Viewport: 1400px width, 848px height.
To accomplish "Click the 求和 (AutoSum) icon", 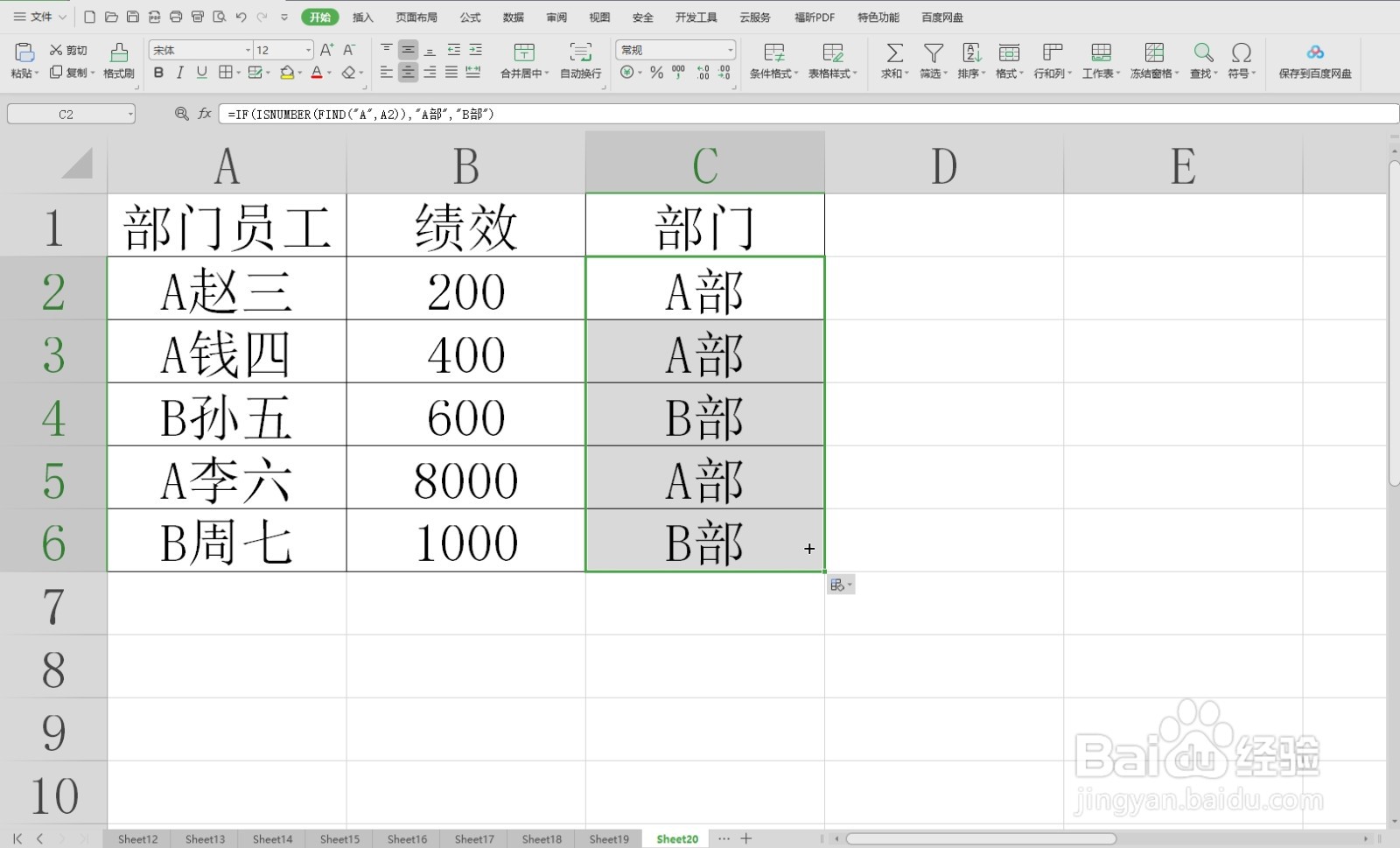I will 892,60.
